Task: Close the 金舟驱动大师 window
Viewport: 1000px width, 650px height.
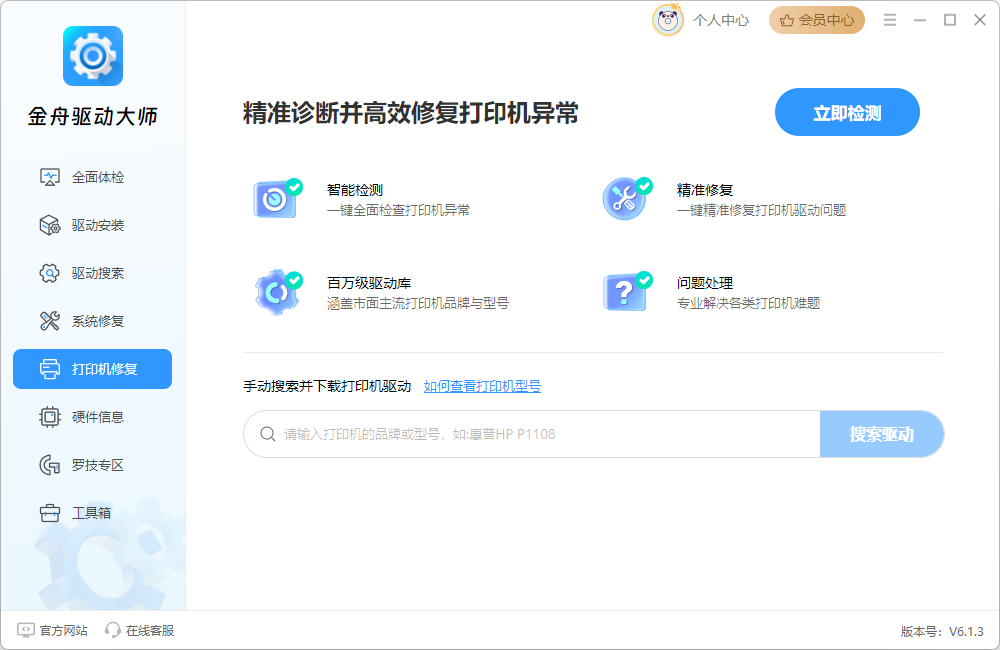Action: 980,20
